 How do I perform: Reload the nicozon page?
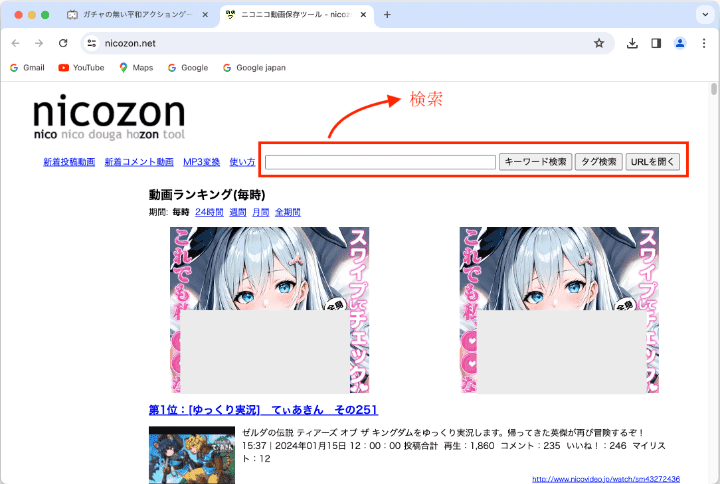pyautogui.click(x=63, y=43)
